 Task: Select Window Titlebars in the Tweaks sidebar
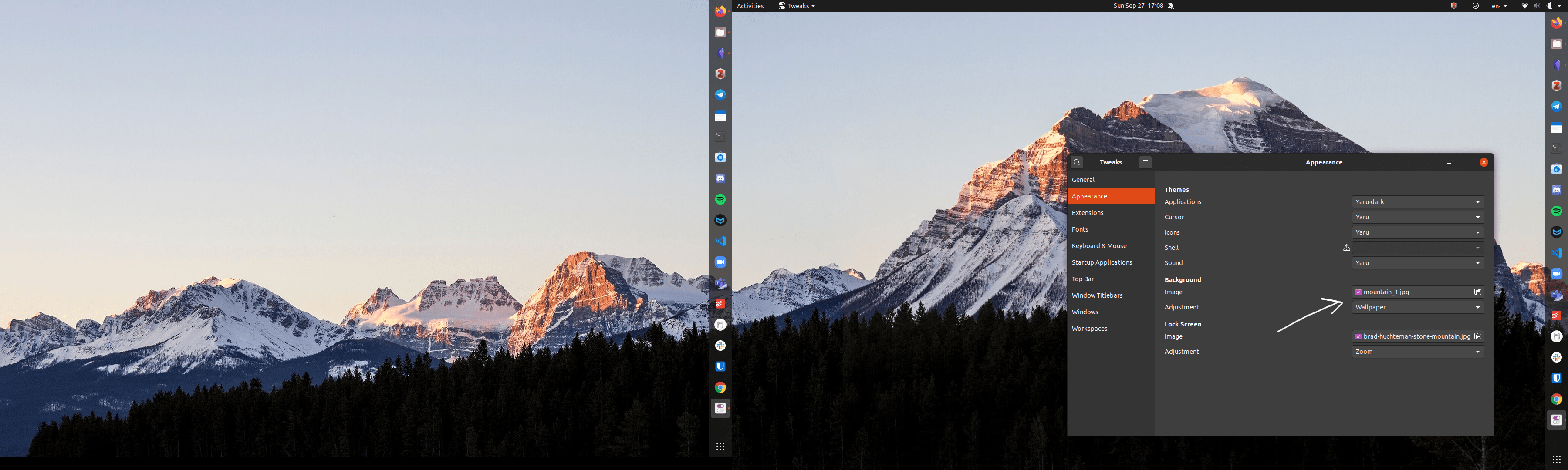1097,295
